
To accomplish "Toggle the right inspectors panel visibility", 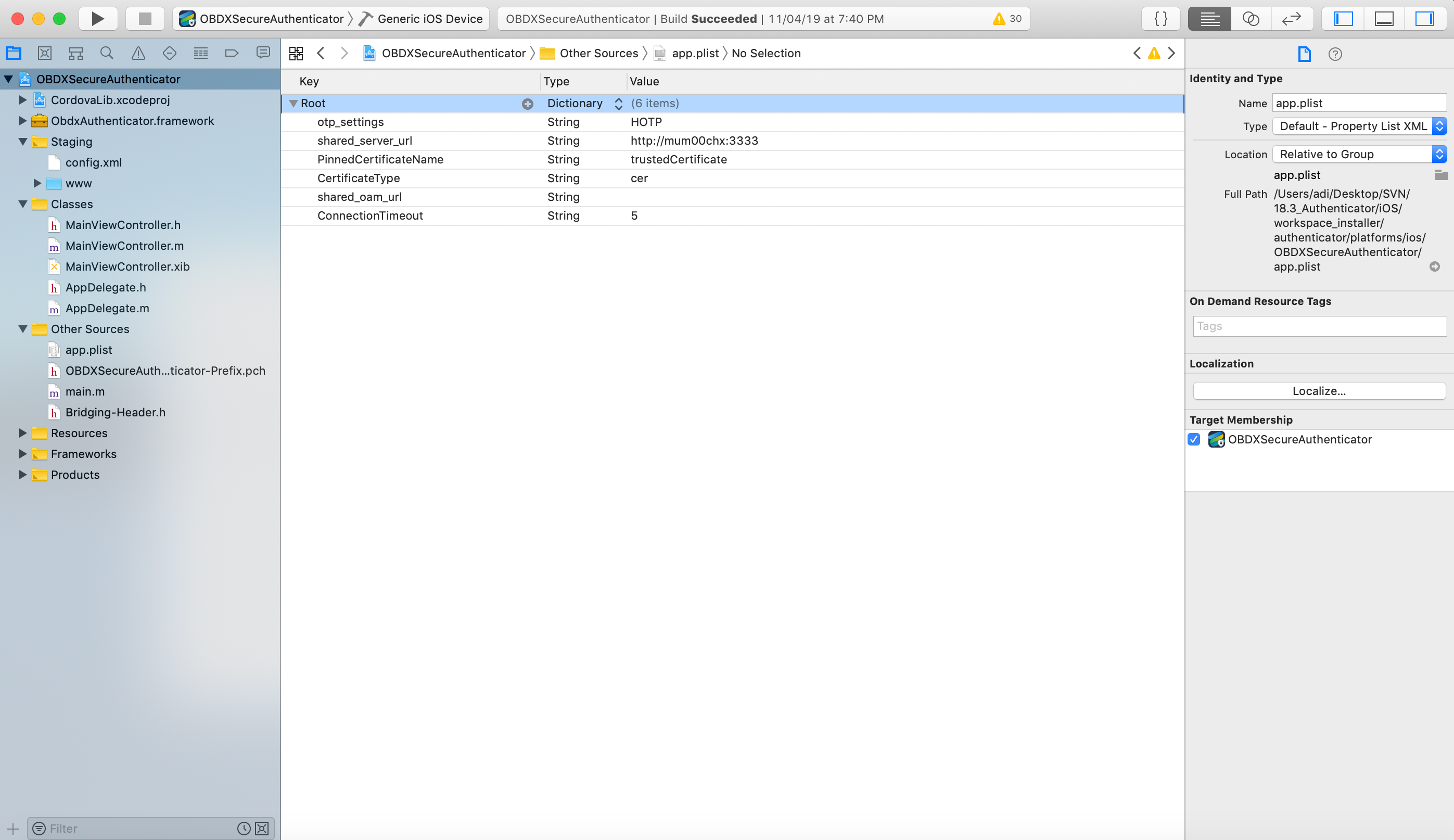I will point(1424,18).
